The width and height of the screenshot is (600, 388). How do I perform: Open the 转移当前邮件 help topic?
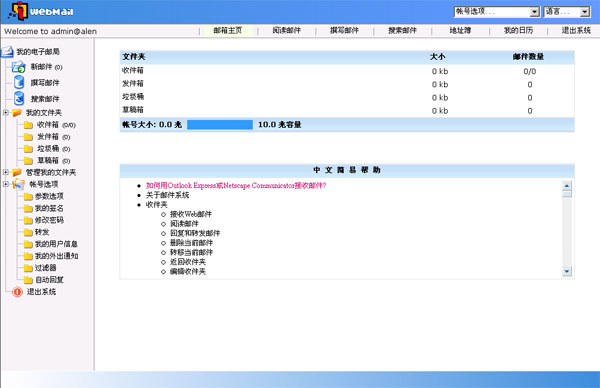[191, 252]
